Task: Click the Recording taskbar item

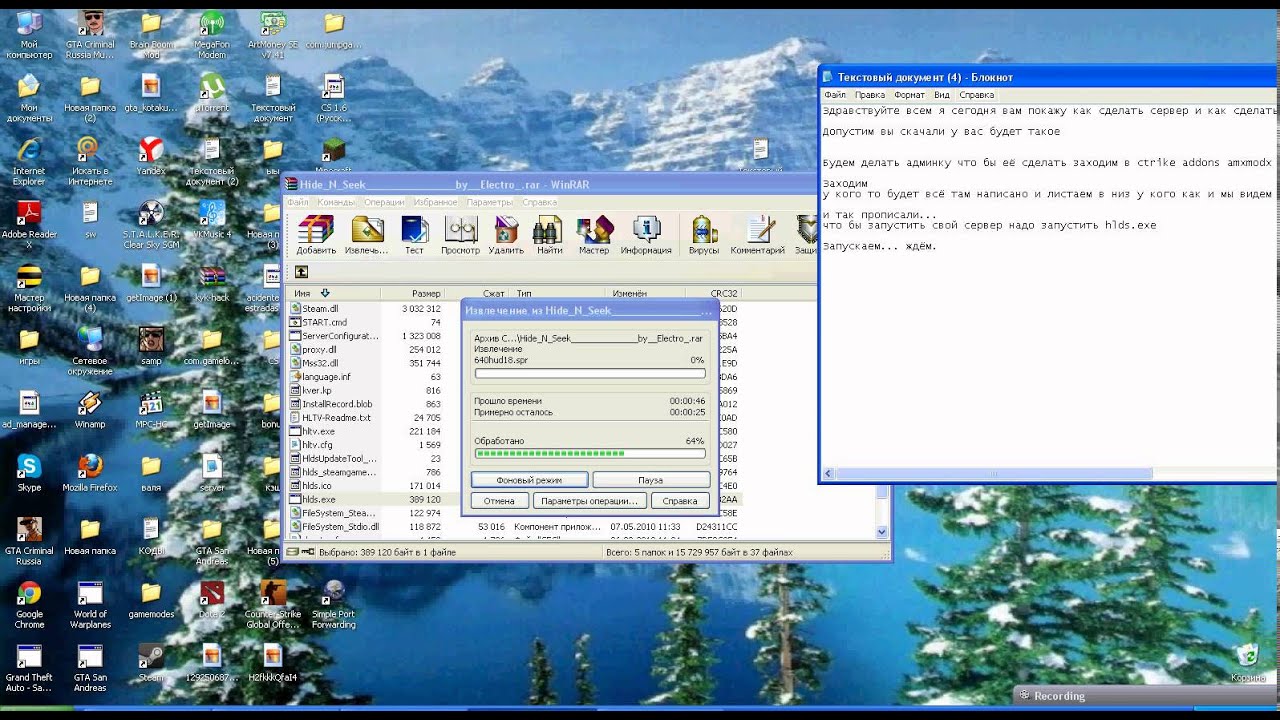Action: click(x=1145, y=696)
